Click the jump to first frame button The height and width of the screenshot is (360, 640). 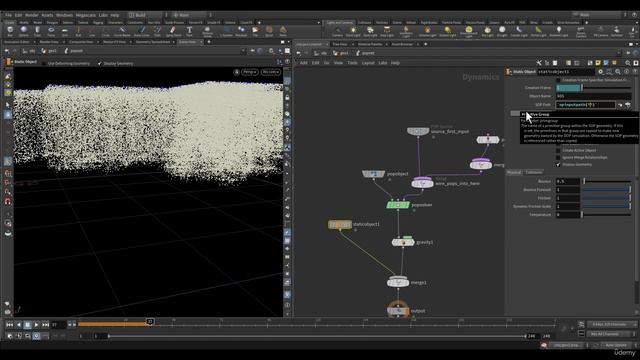click(9, 324)
